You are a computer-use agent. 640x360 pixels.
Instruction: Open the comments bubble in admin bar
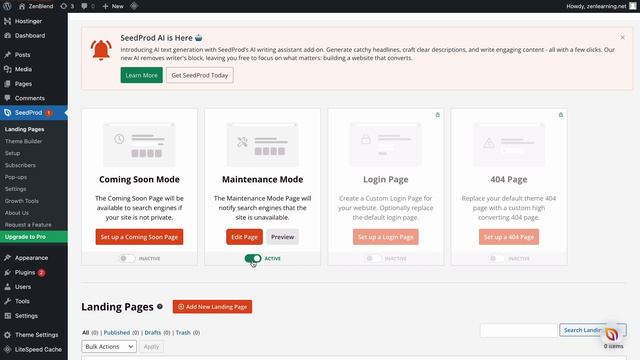[x=88, y=6]
